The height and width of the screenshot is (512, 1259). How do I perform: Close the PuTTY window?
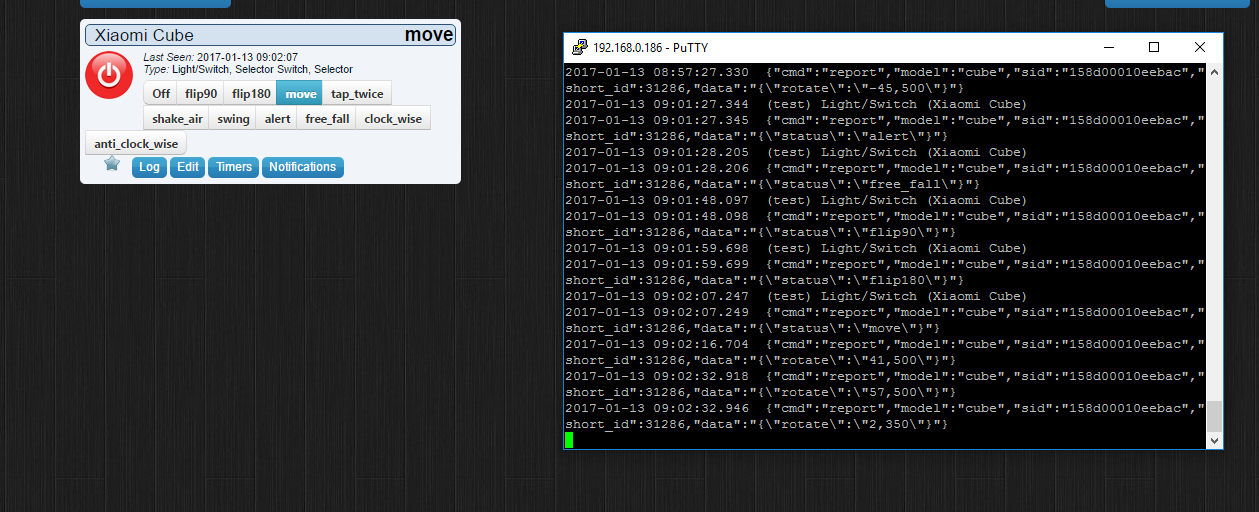(x=1200, y=47)
